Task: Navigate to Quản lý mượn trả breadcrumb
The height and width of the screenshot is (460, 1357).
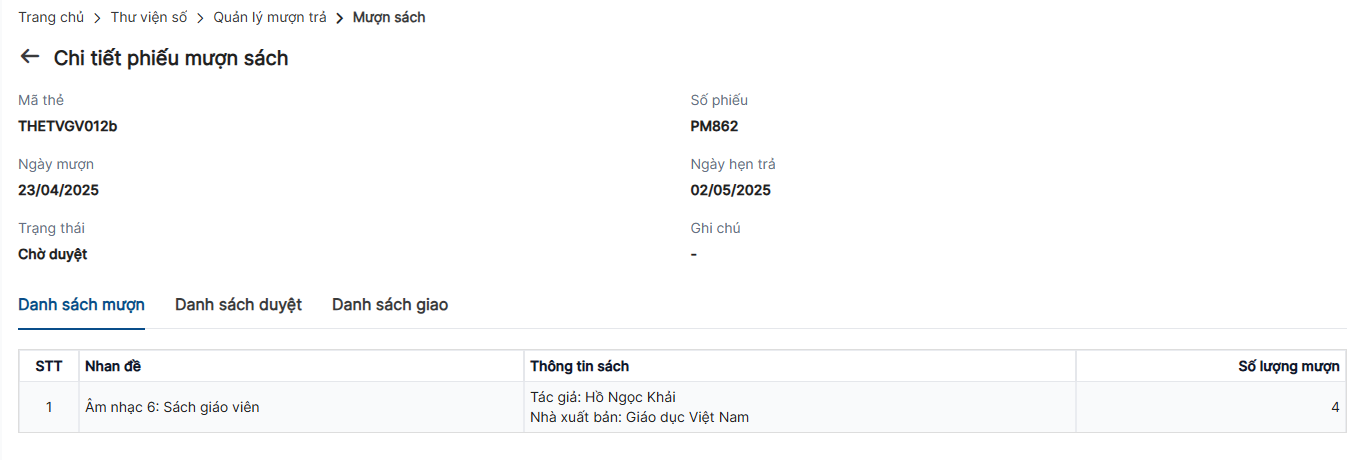Action: 270,17
